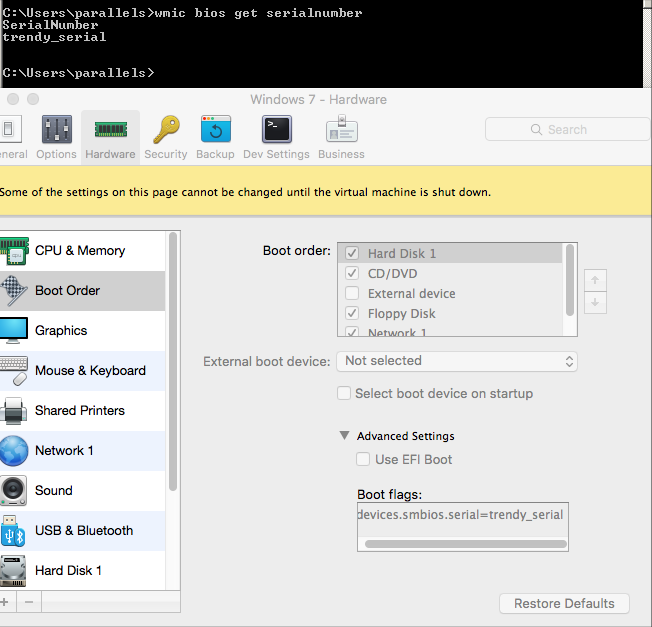Screen dimensions: 652x627
Task: Click the Boot flags horizontal scrollbar
Action: coord(466,544)
